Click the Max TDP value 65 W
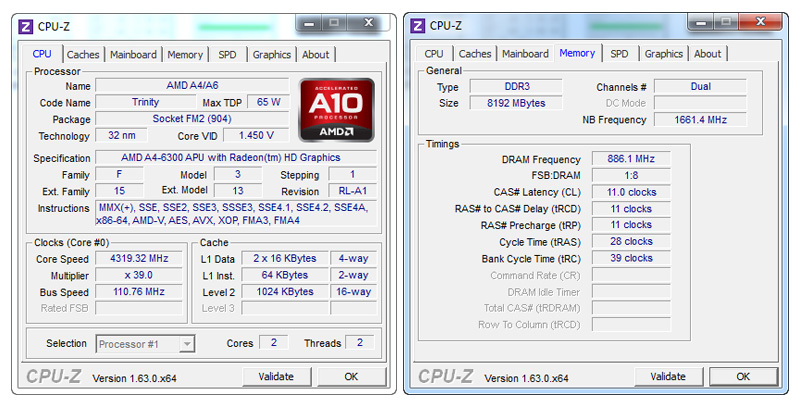The width and height of the screenshot is (800, 415). pyautogui.click(x=268, y=102)
